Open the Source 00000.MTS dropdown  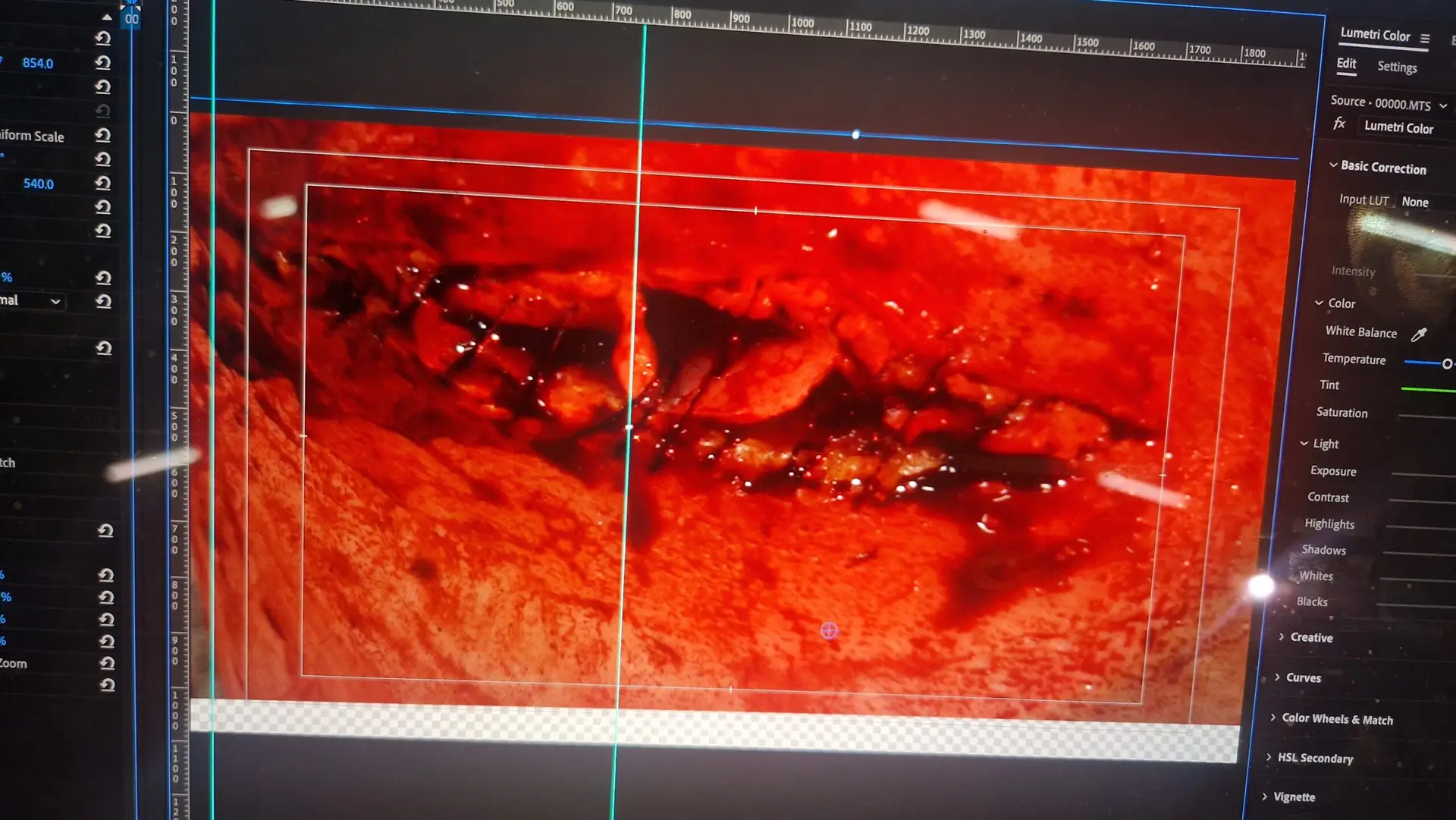1443,105
